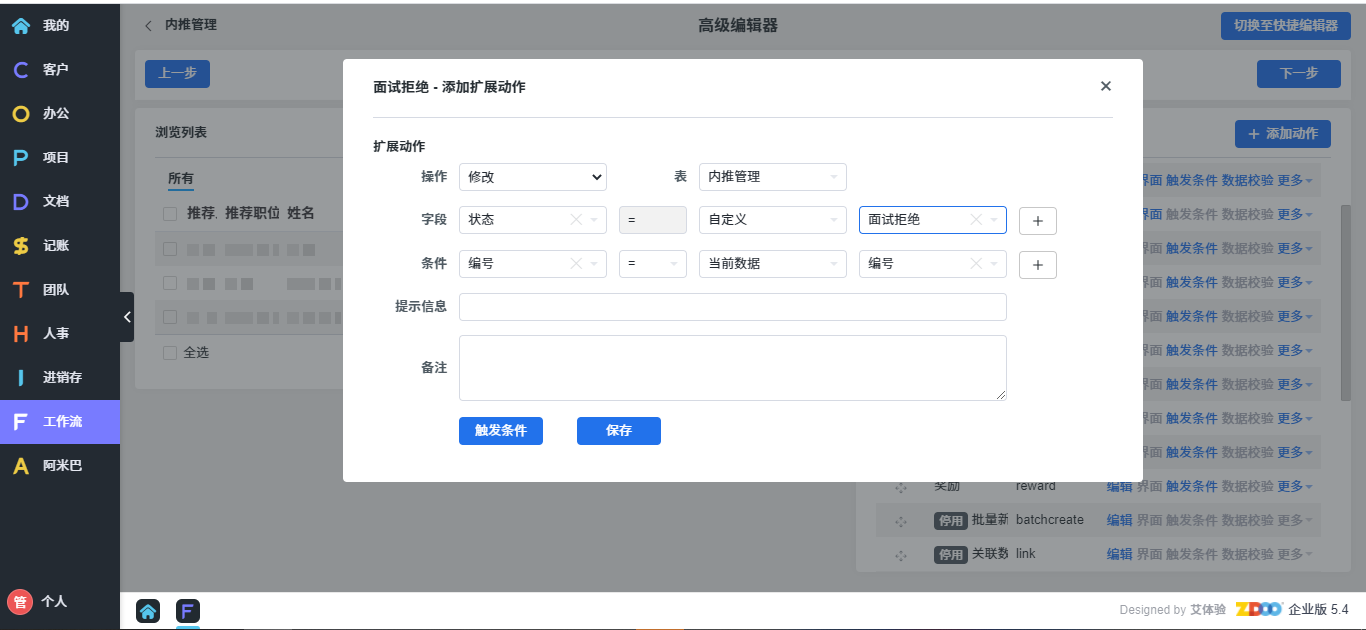1366x630 pixels.
Task: Check the header checkbox of the list
Action: click(x=170, y=214)
